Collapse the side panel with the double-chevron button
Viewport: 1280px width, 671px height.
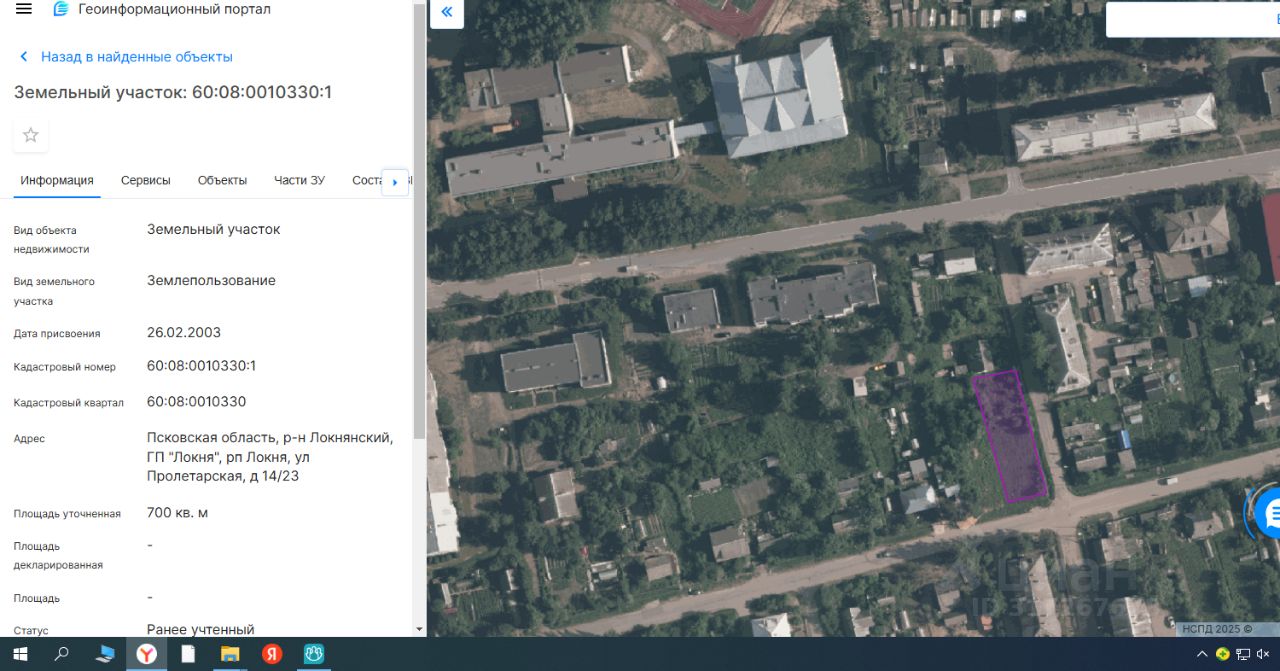446,12
